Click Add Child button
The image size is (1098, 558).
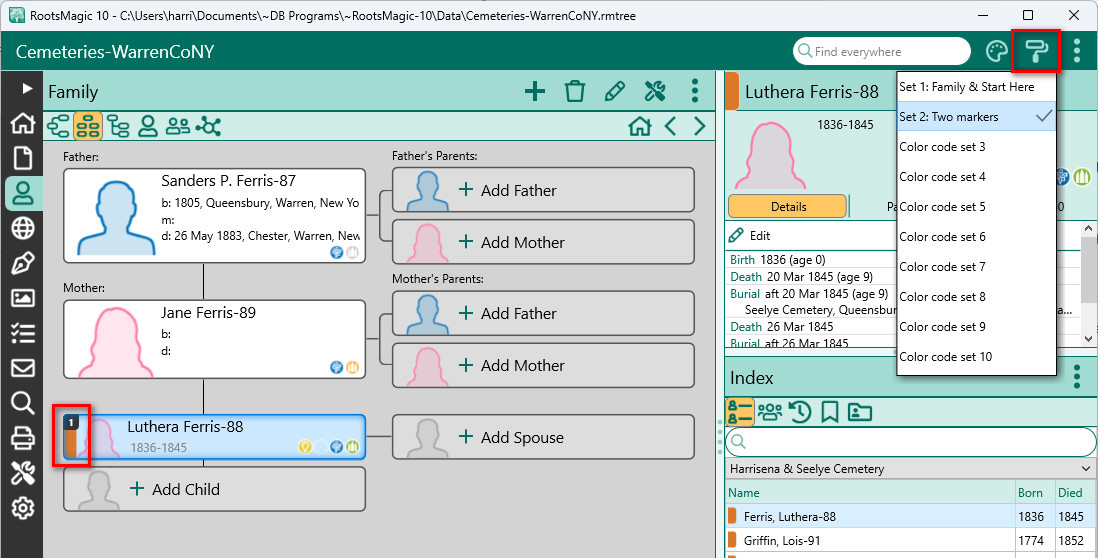click(x=214, y=489)
